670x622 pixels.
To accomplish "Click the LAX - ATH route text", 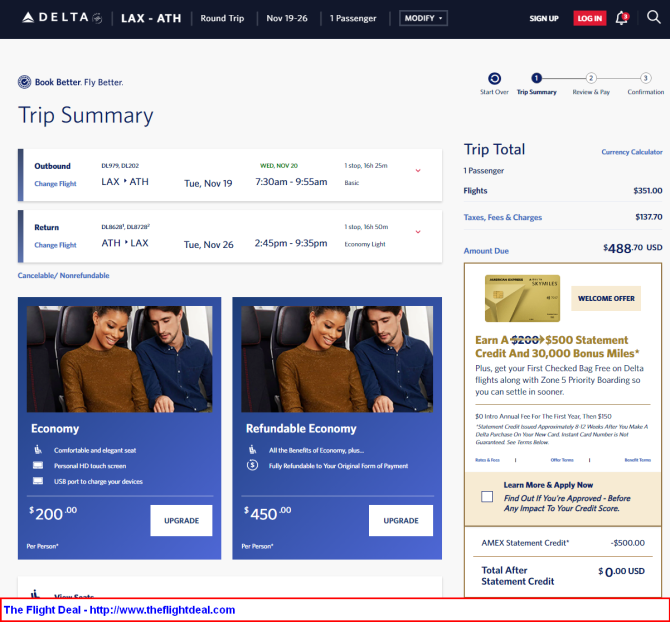I will tap(151, 18).
